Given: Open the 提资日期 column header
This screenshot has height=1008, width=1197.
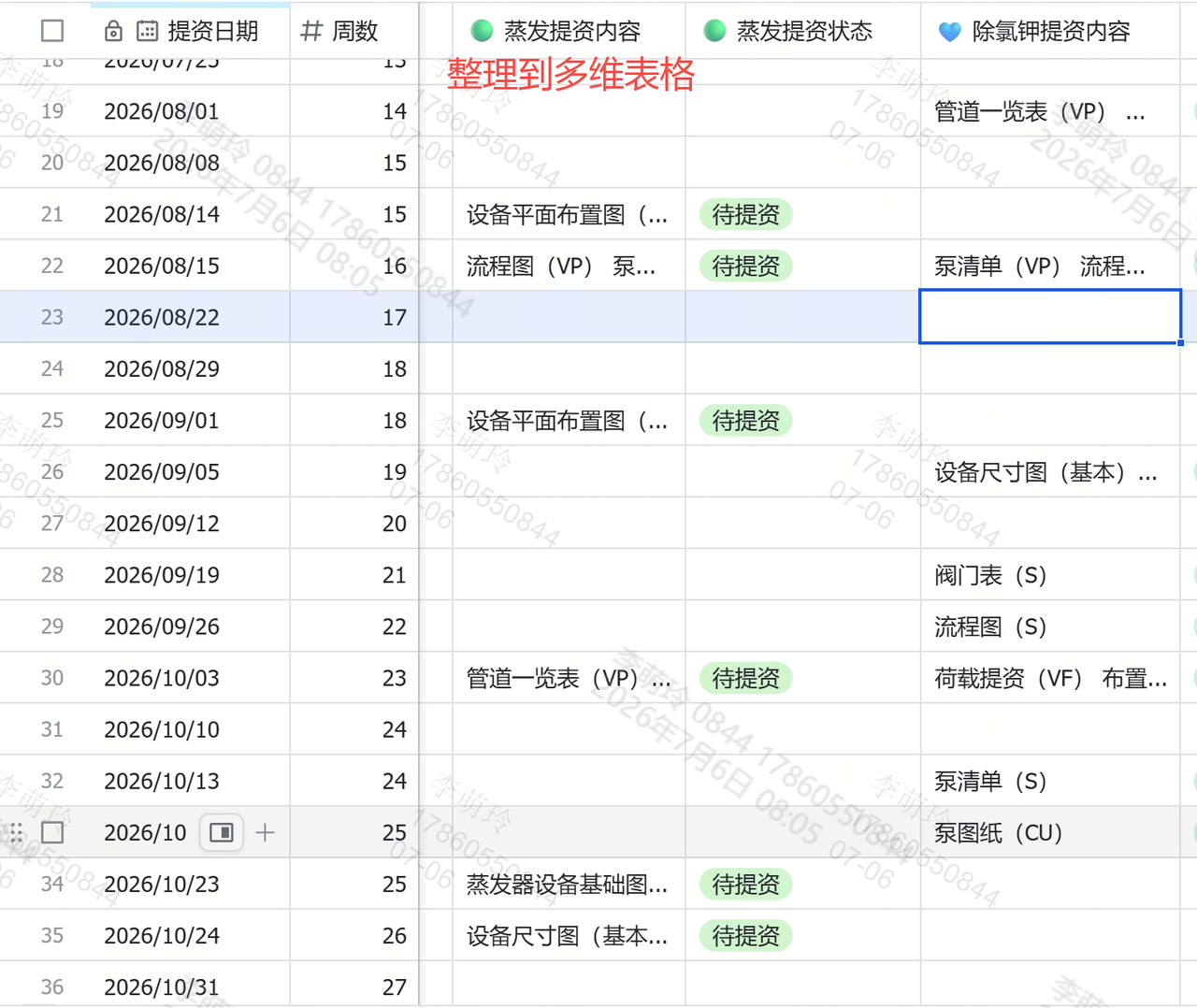Looking at the screenshot, I should tap(191, 31).
